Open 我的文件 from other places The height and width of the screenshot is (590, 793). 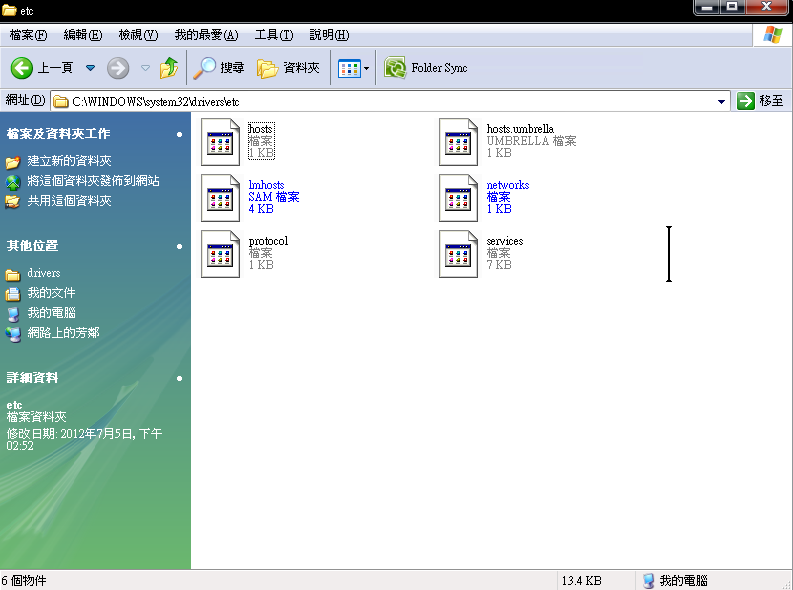tap(51, 293)
